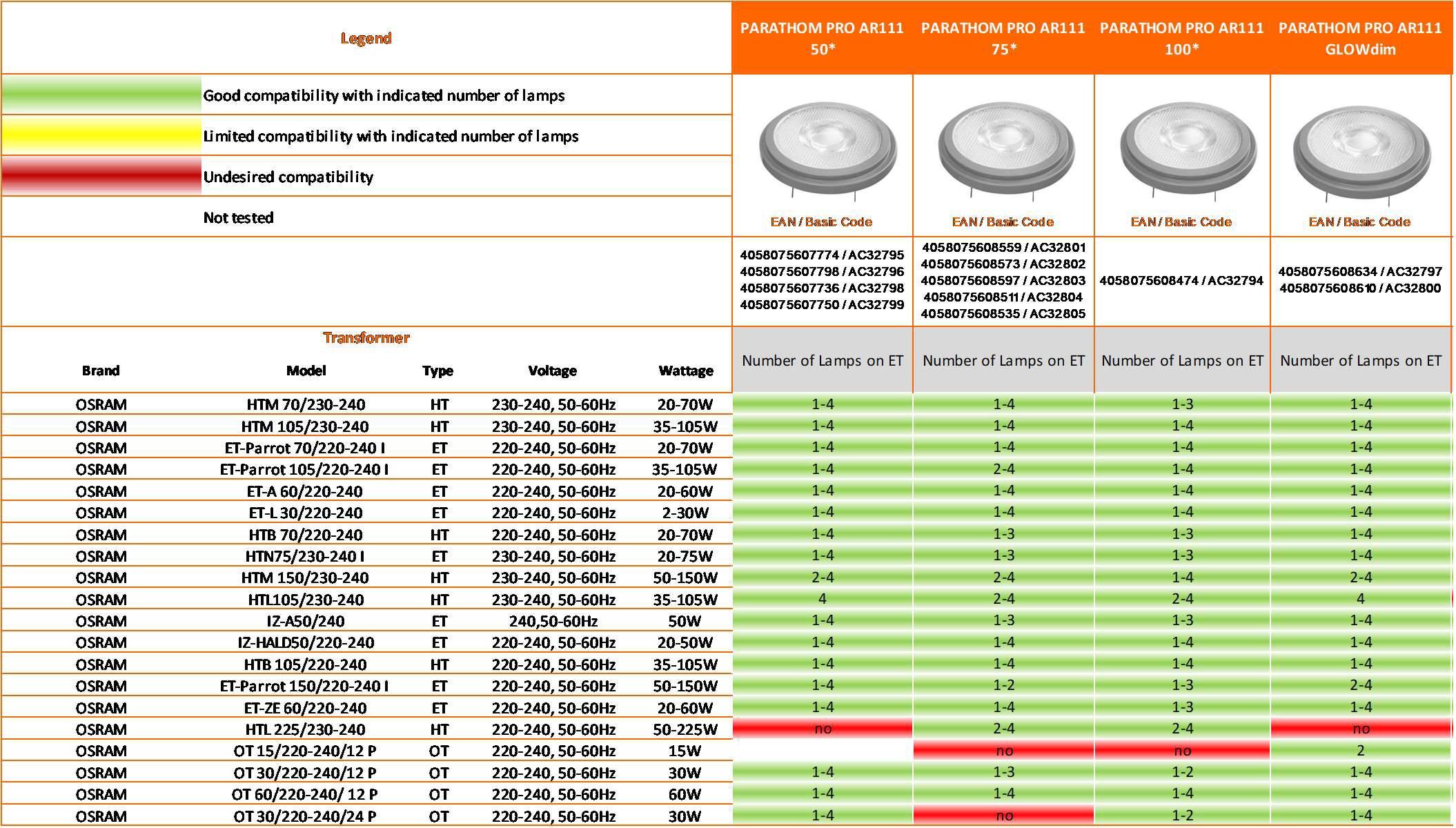Click the Type column header
This screenshot has width=1456, height=828.
tap(438, 371)
